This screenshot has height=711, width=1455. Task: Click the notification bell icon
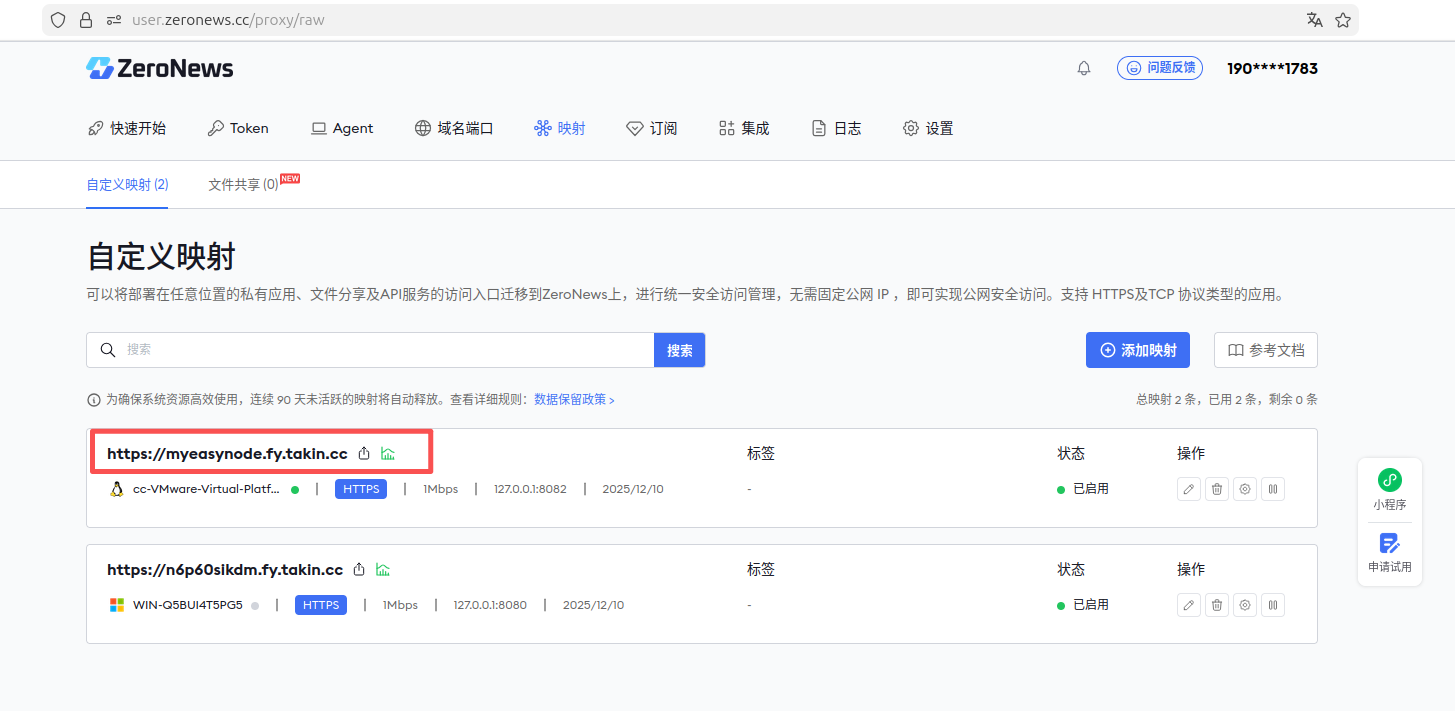(1084, 69)
